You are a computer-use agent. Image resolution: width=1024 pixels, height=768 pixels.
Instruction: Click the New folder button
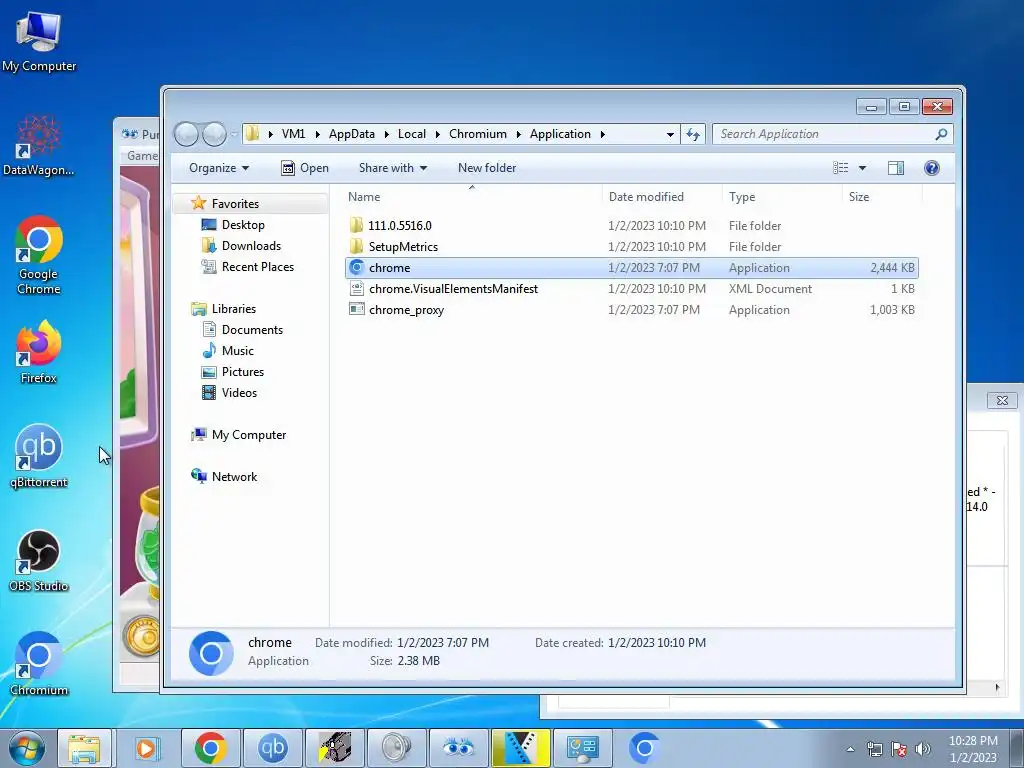[487, 168]
